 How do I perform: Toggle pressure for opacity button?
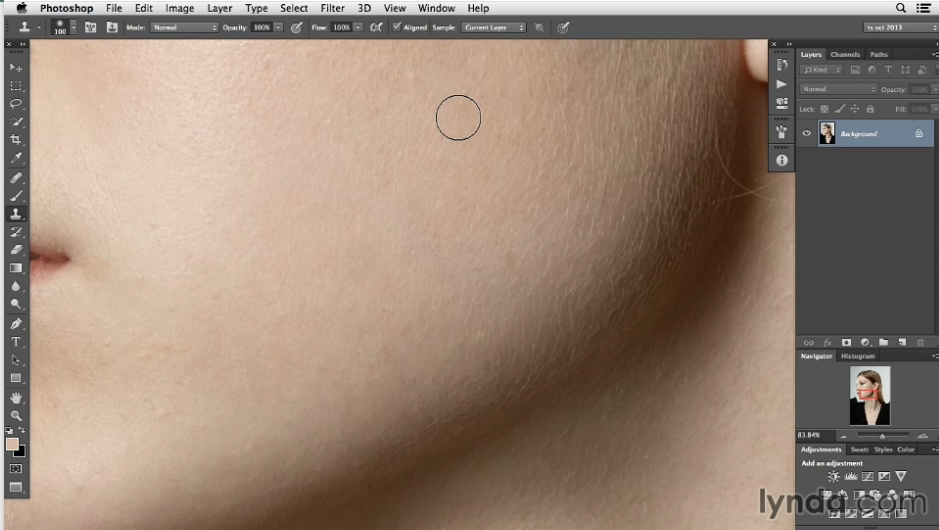point(296,28)
